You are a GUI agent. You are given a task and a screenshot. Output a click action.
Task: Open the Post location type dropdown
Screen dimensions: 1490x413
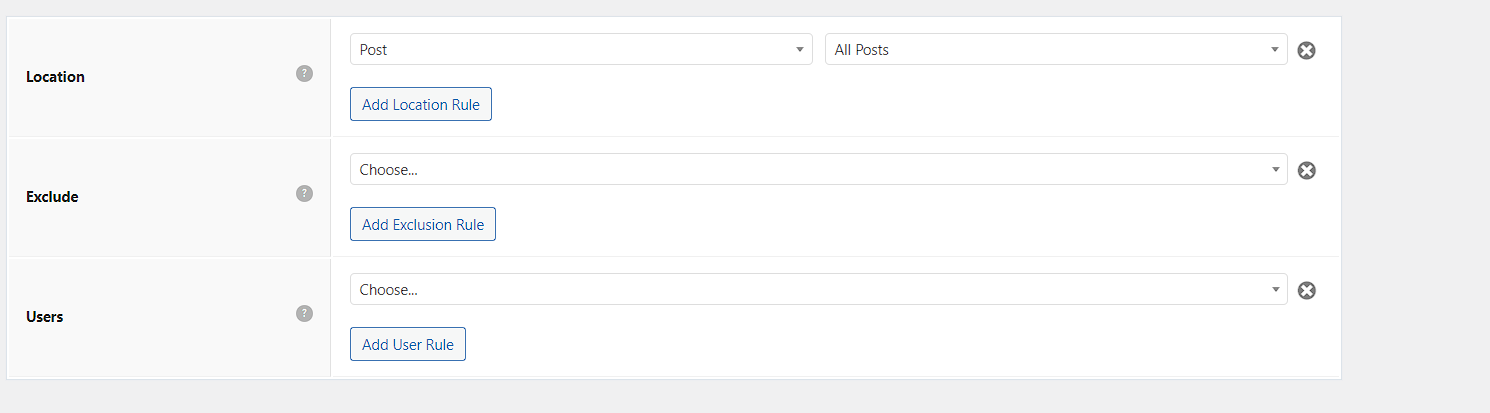pos(581,49)
